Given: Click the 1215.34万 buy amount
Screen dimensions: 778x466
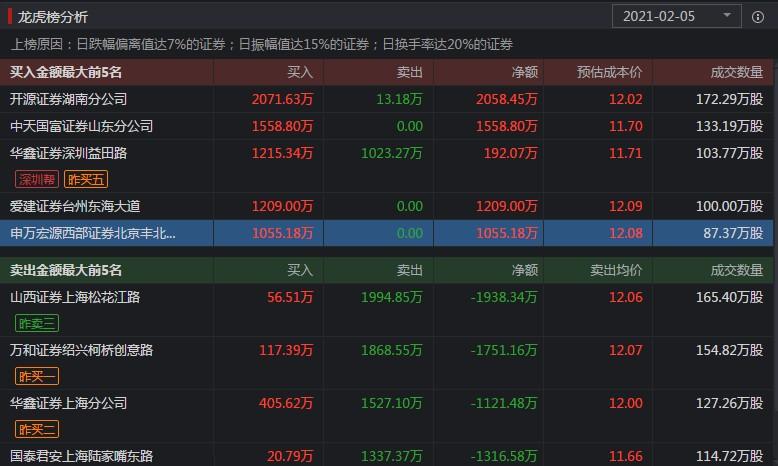Looking at the screenshot, I should pyautogui.click(x=282, y=153).
